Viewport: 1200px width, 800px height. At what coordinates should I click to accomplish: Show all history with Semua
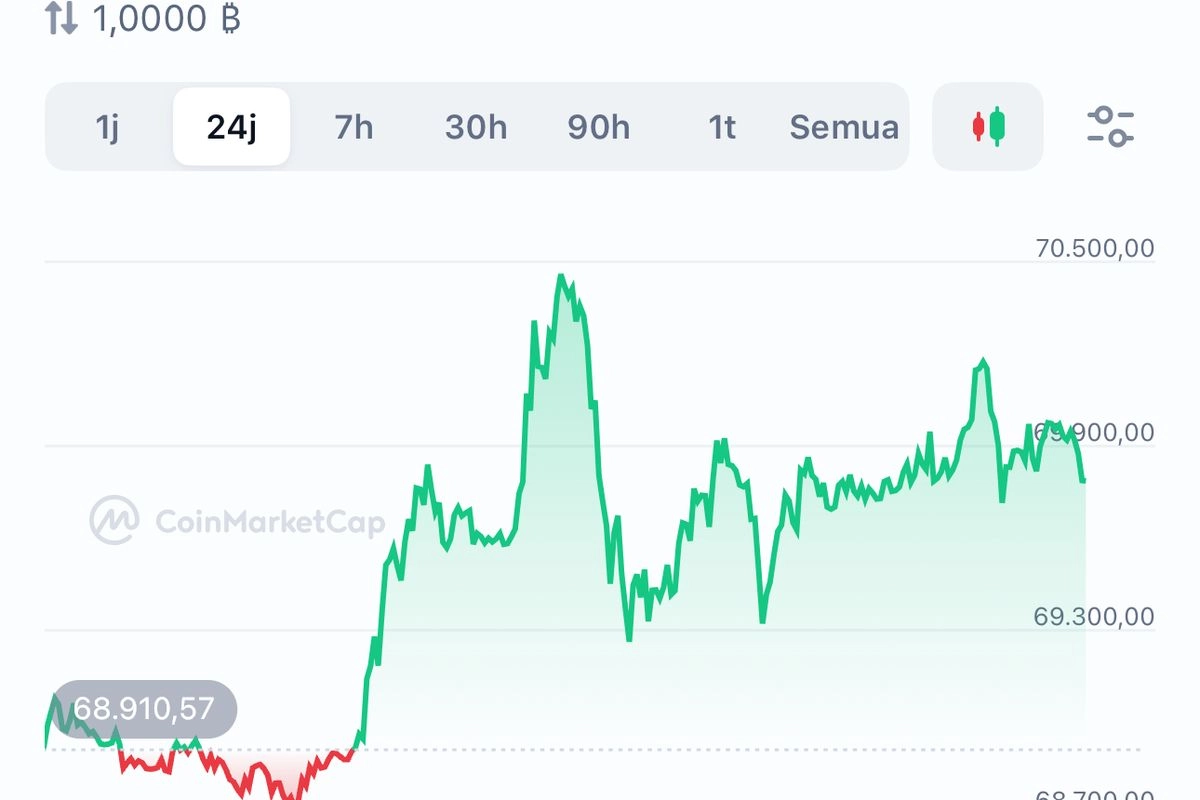tap(843, 127)
